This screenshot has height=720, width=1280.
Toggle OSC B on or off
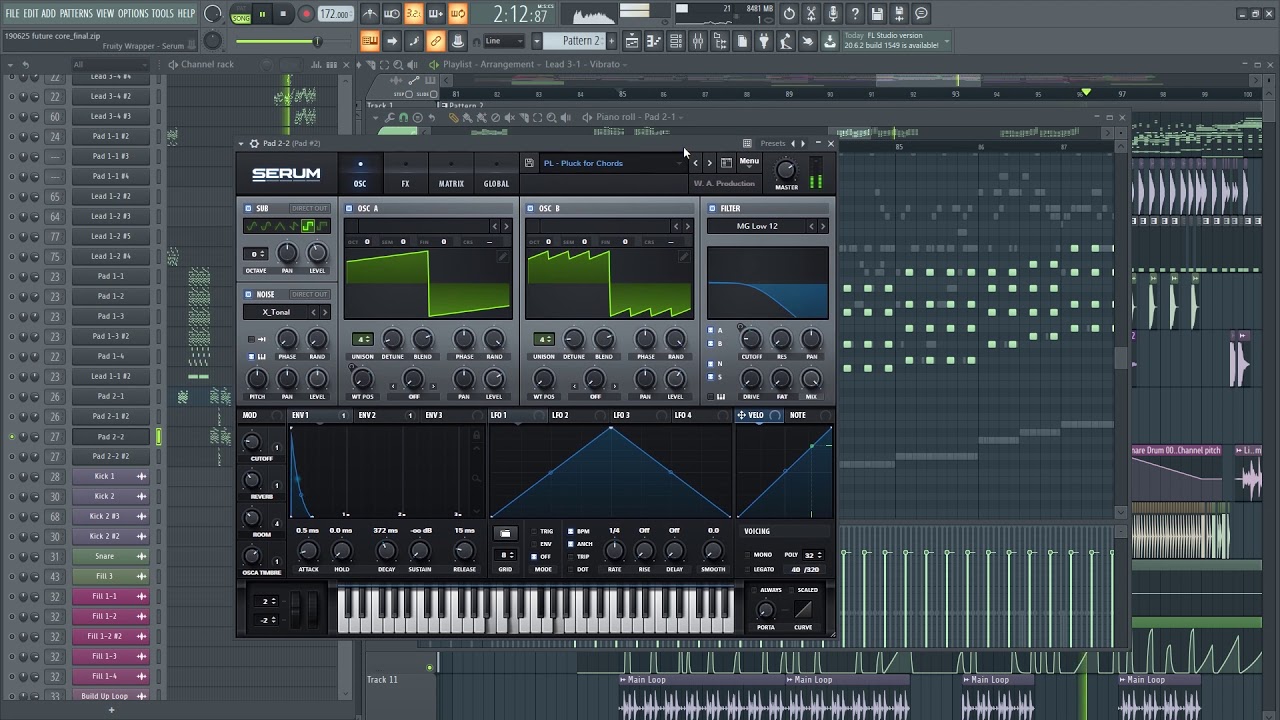pos(530,208)
